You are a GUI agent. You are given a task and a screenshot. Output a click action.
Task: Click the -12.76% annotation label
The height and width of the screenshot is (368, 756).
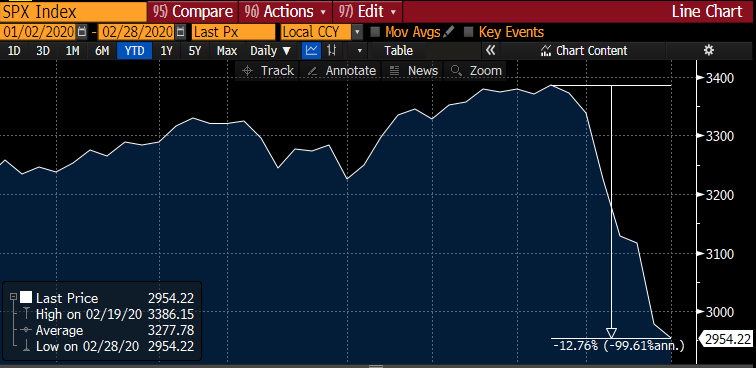tap(619, 345)
